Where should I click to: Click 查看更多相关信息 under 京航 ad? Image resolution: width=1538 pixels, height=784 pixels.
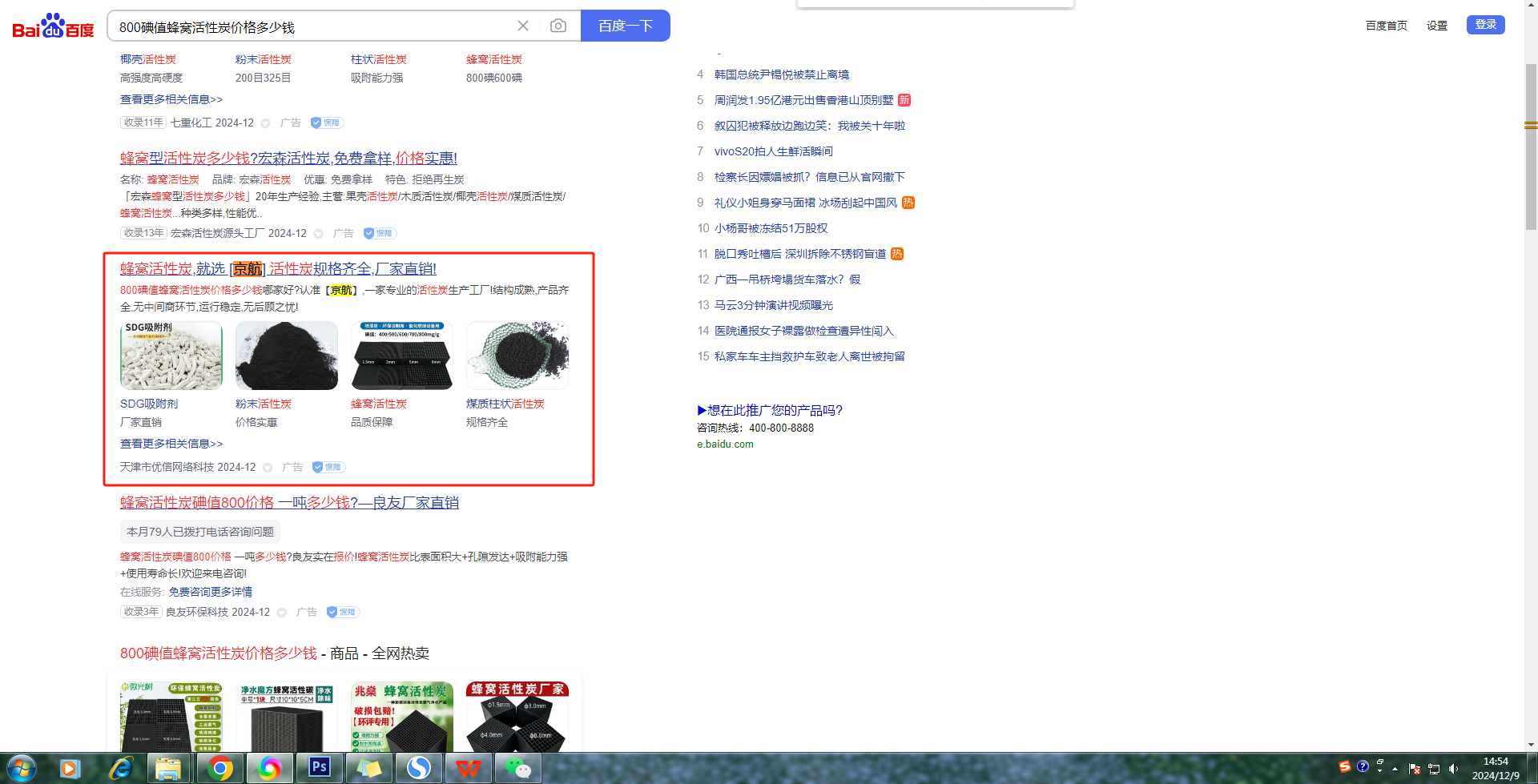click(x=171, y=444)
